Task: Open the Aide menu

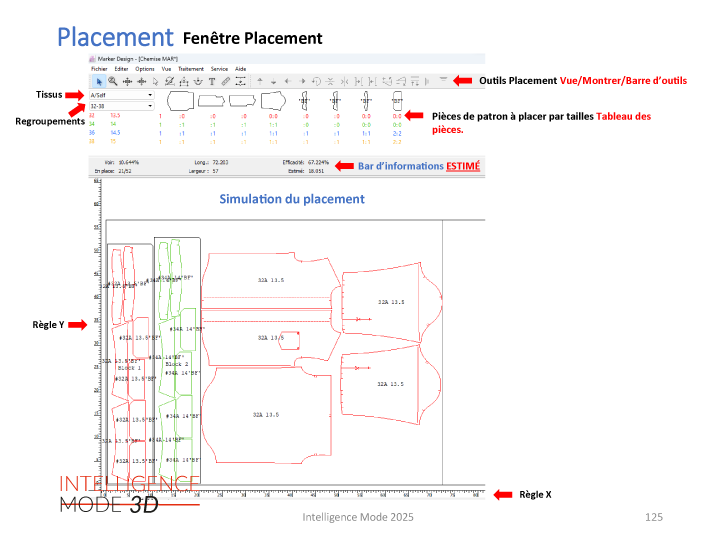Action: pos(240,68)
